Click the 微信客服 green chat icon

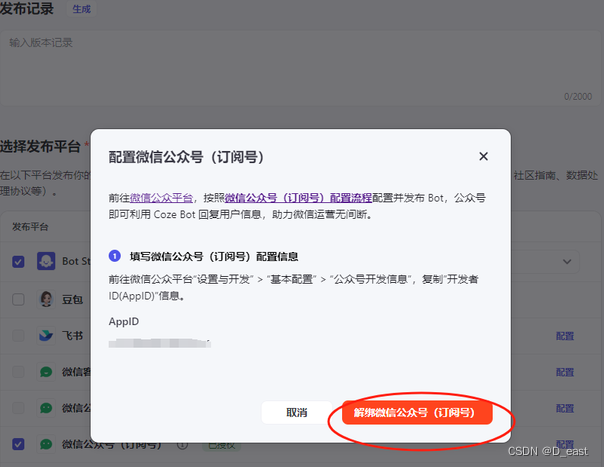point(46,372)
